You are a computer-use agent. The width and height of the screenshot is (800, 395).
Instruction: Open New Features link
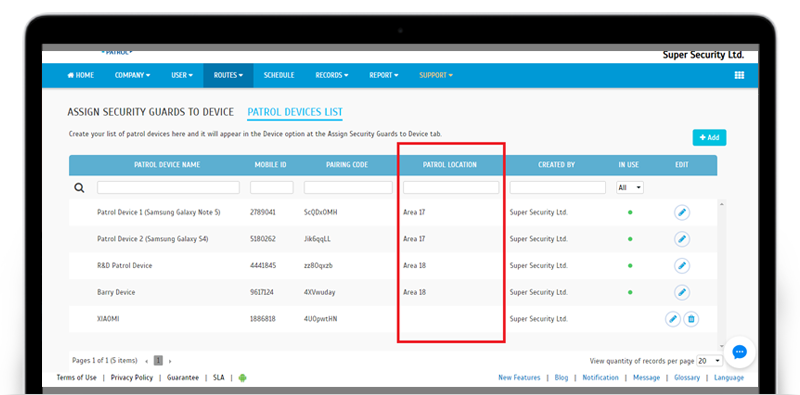click(519, 378)
